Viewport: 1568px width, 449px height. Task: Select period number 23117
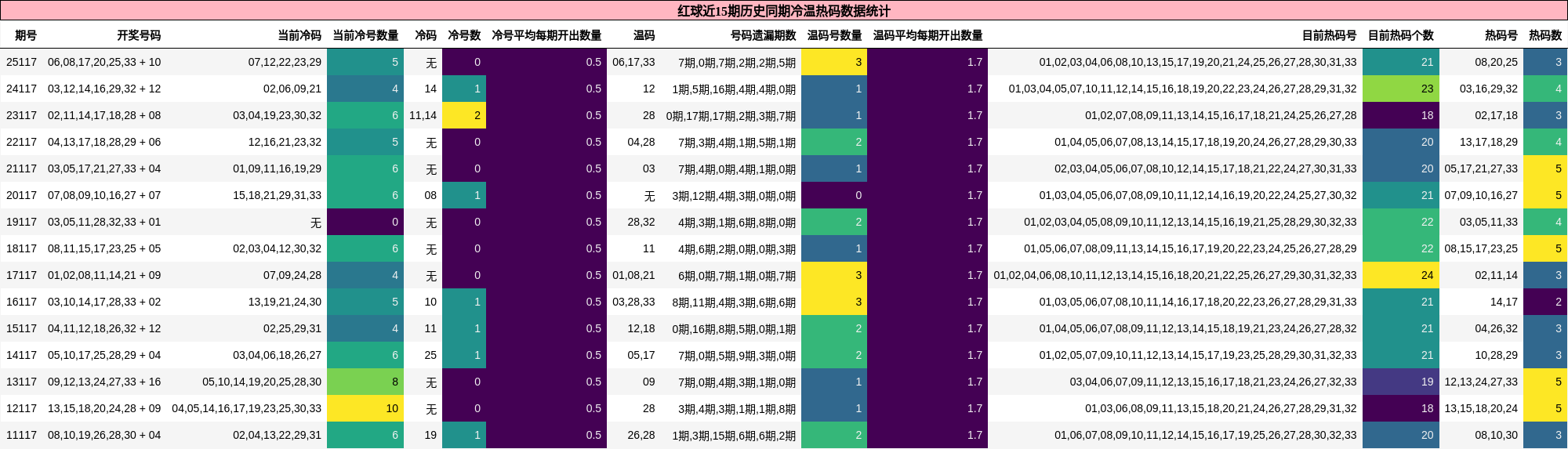point(21,115)
